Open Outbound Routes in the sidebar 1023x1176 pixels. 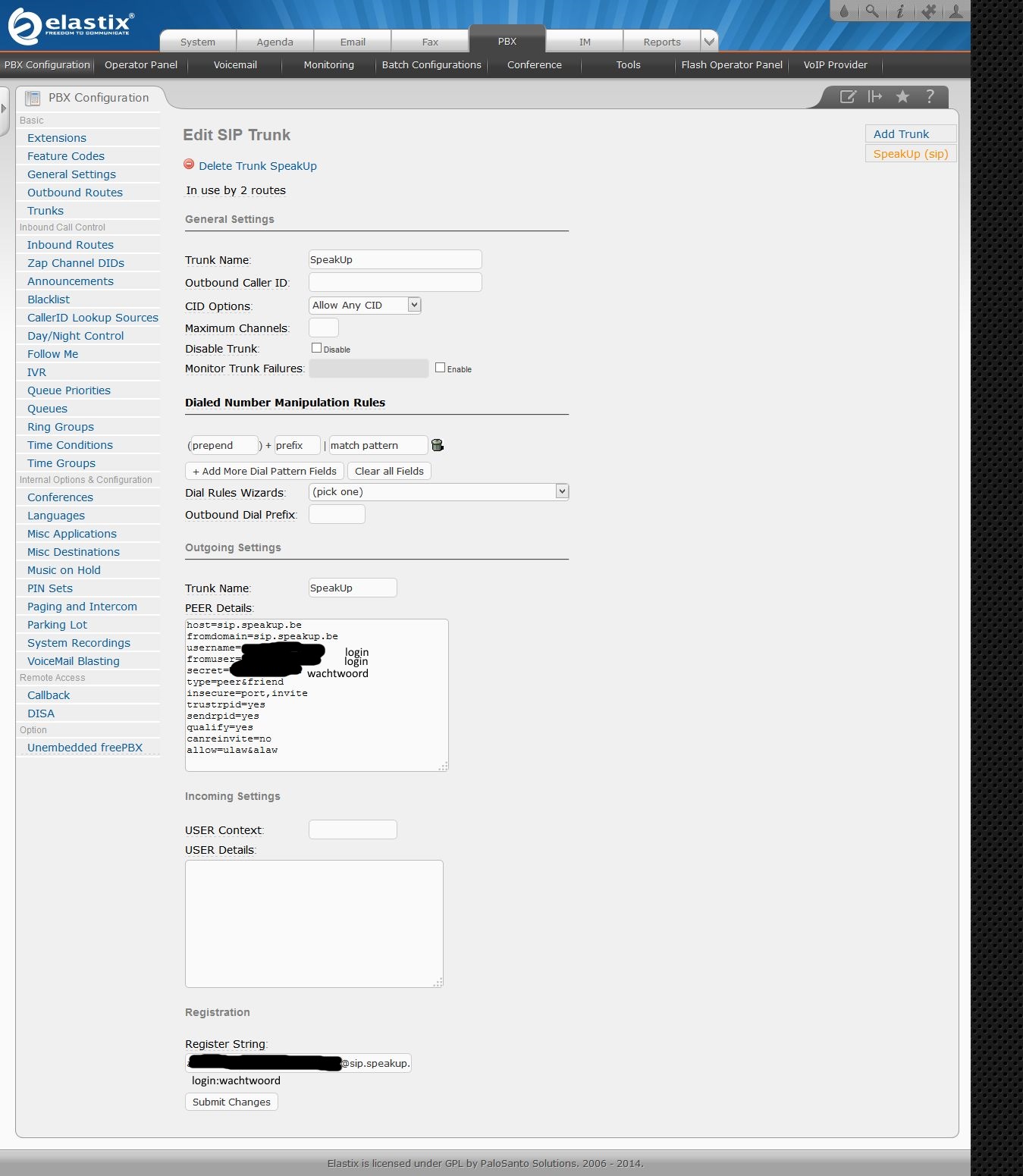click(75, 193)
